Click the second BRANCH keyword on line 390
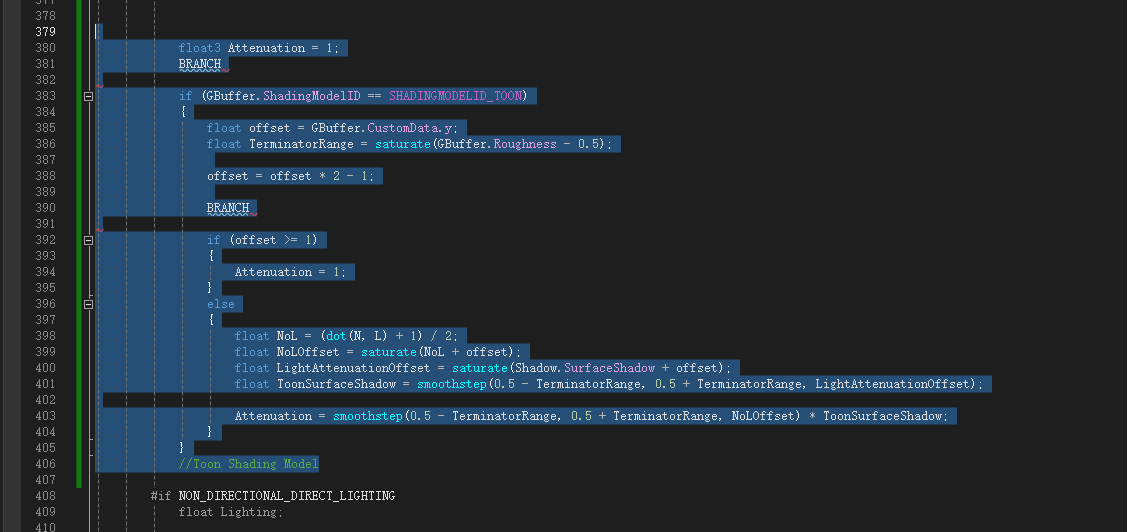 click(228, 208)
